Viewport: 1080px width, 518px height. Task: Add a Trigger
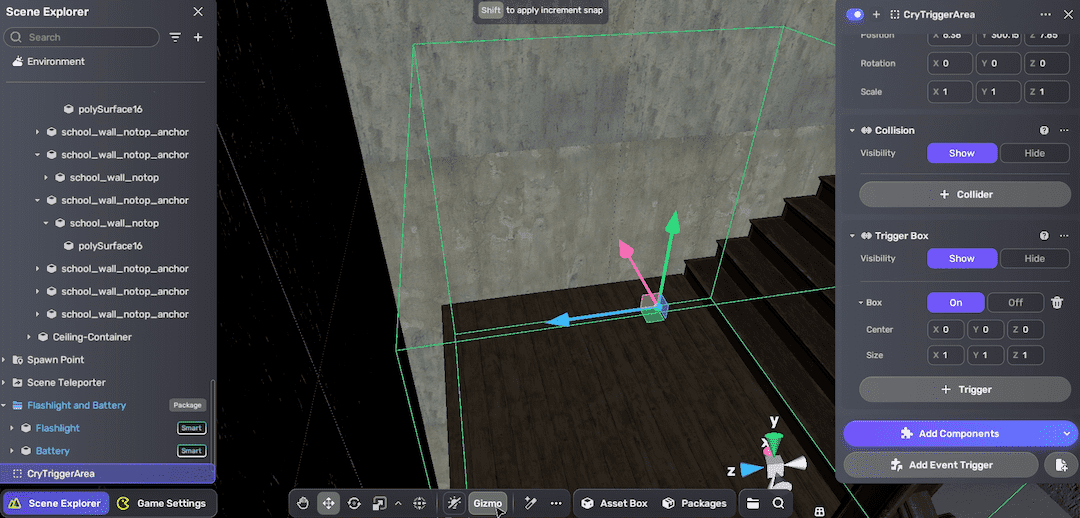965,389
